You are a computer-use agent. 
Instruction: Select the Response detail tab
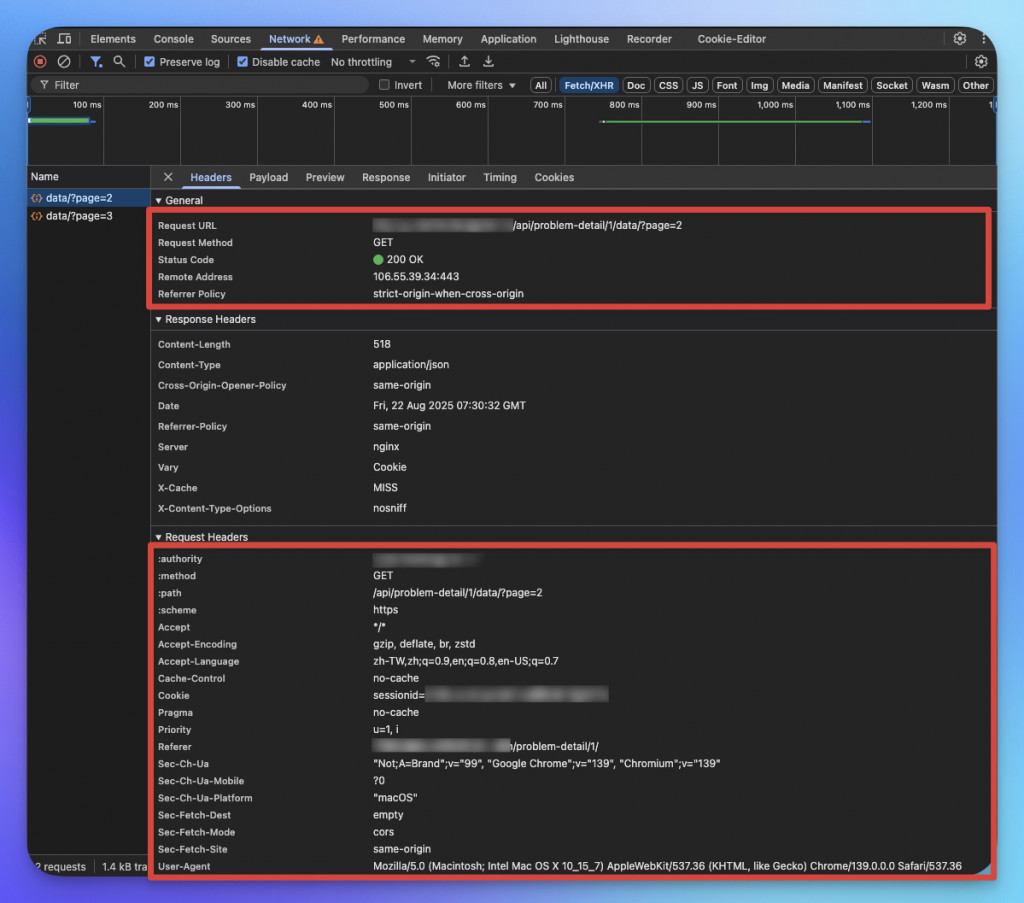click(386, 178)
